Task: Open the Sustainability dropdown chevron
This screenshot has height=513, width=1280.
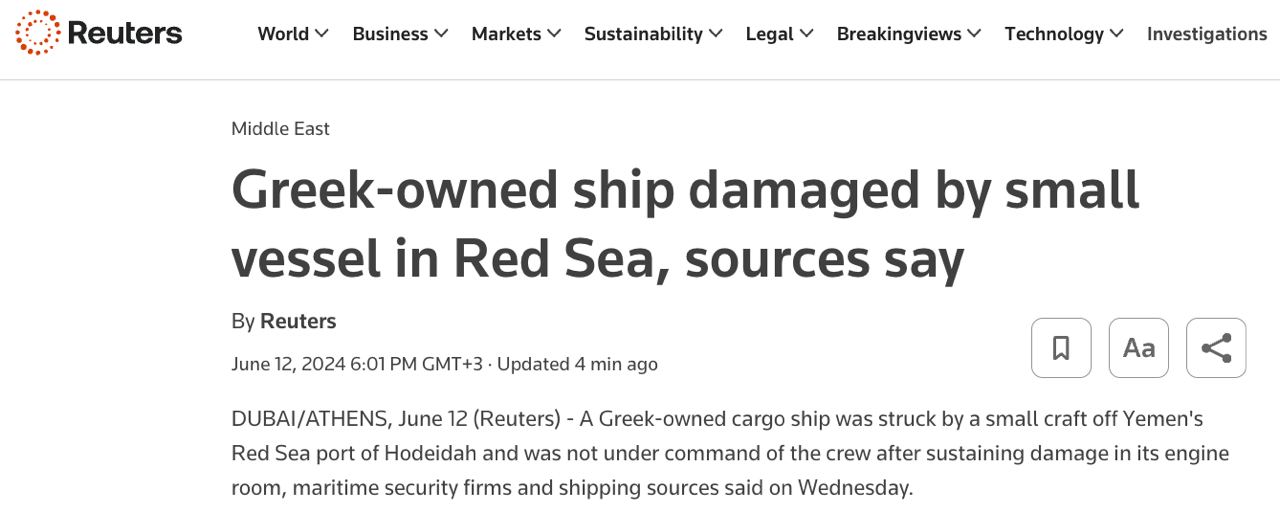Action: pyautogui.click(x=716, y=34)
